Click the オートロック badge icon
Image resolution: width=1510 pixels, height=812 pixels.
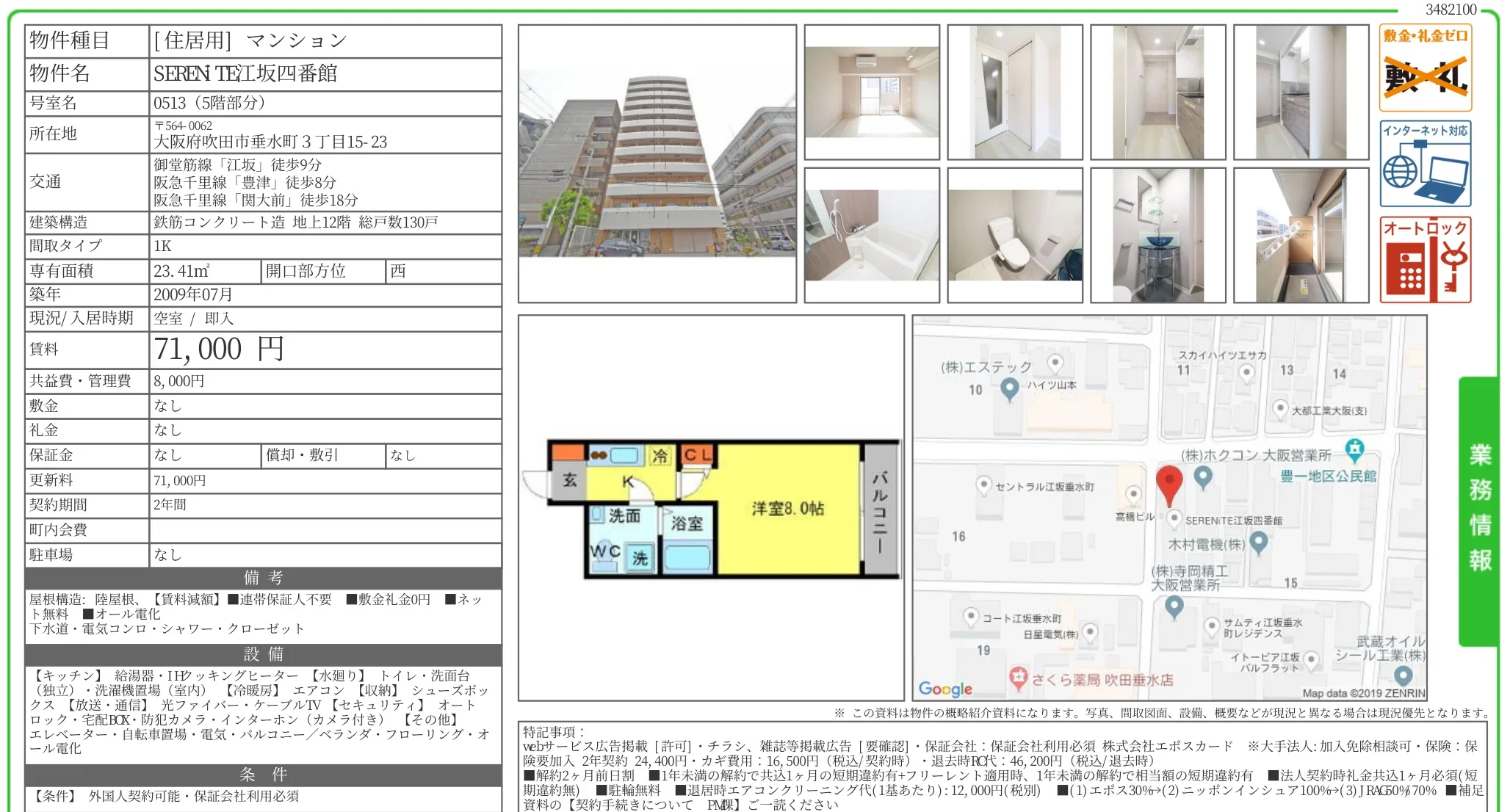1425,259
